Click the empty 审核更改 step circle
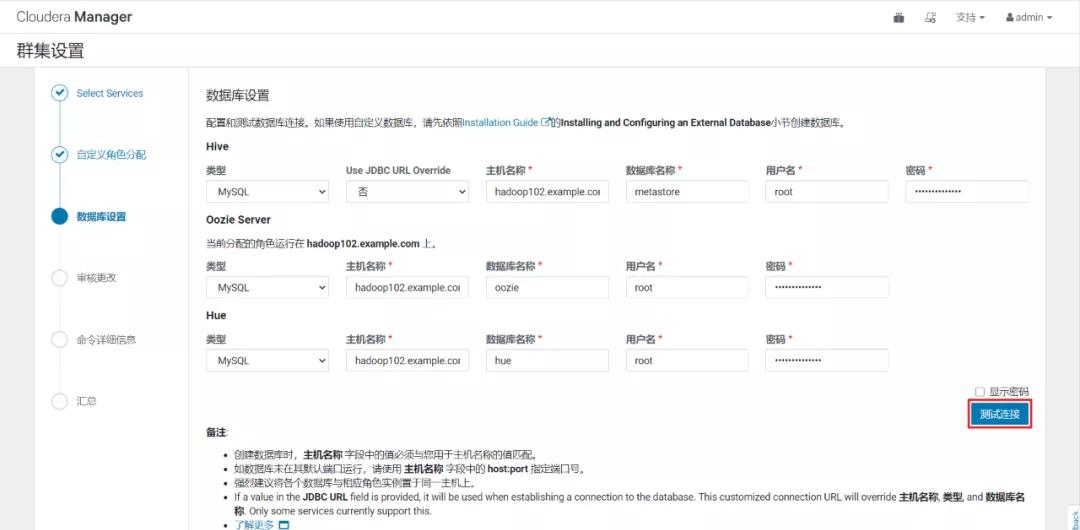 60,278
